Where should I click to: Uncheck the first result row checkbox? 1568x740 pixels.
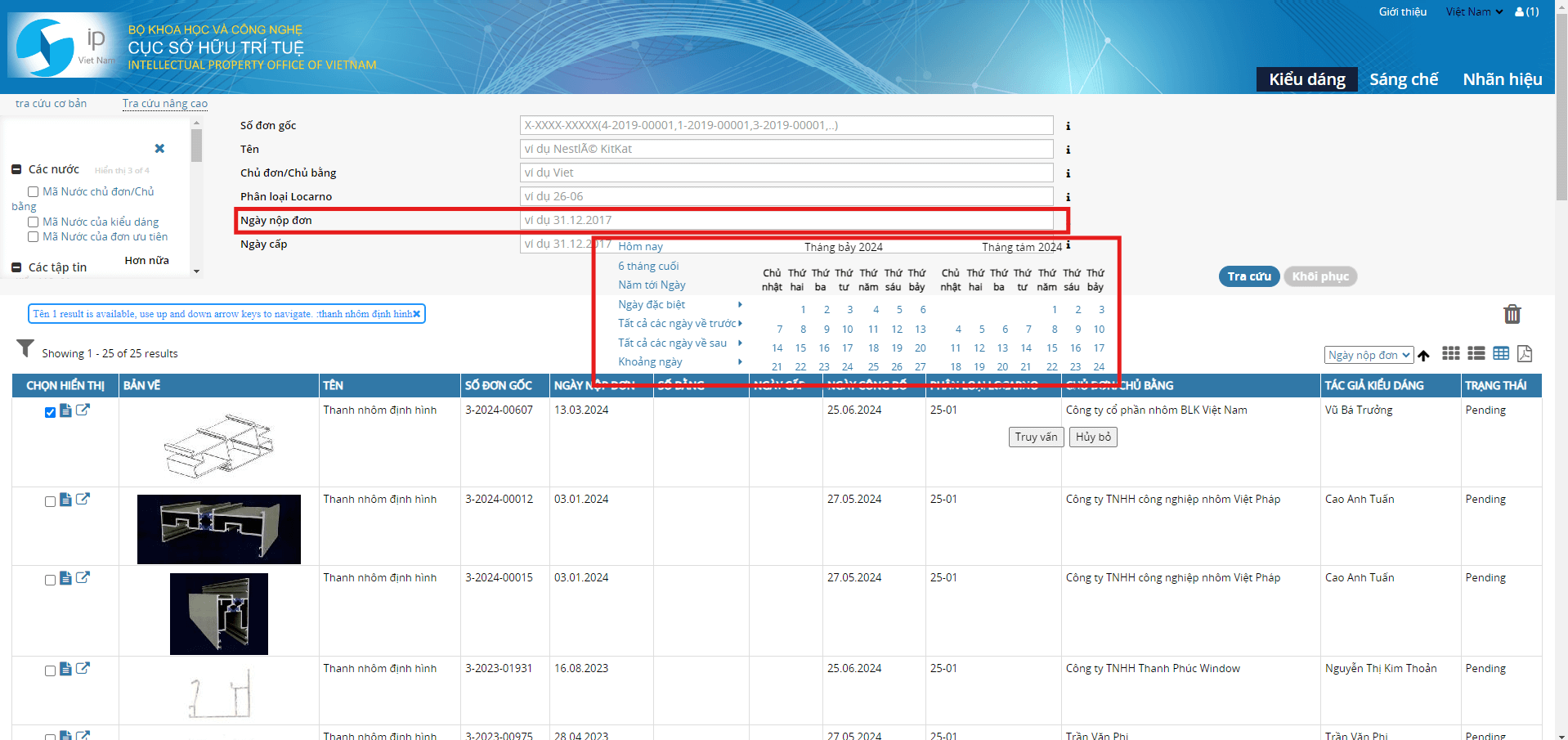pos(50,412)
